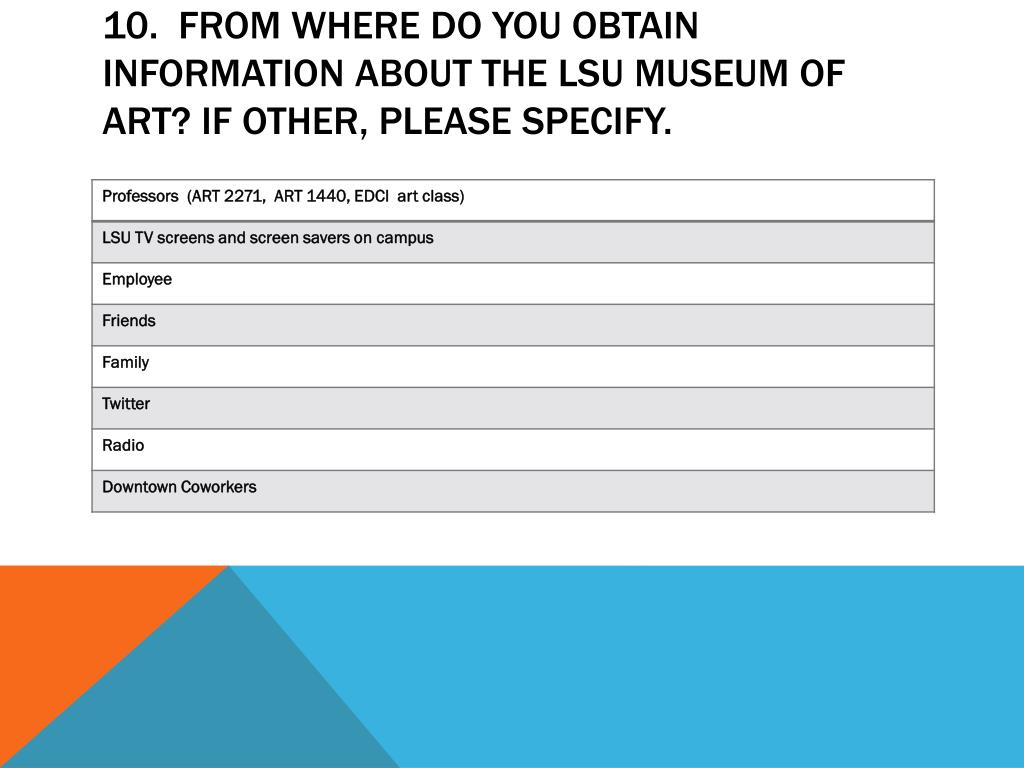The image size is (1024, 768).
Task: Click the slide title heading text
Action: [473, 73]
